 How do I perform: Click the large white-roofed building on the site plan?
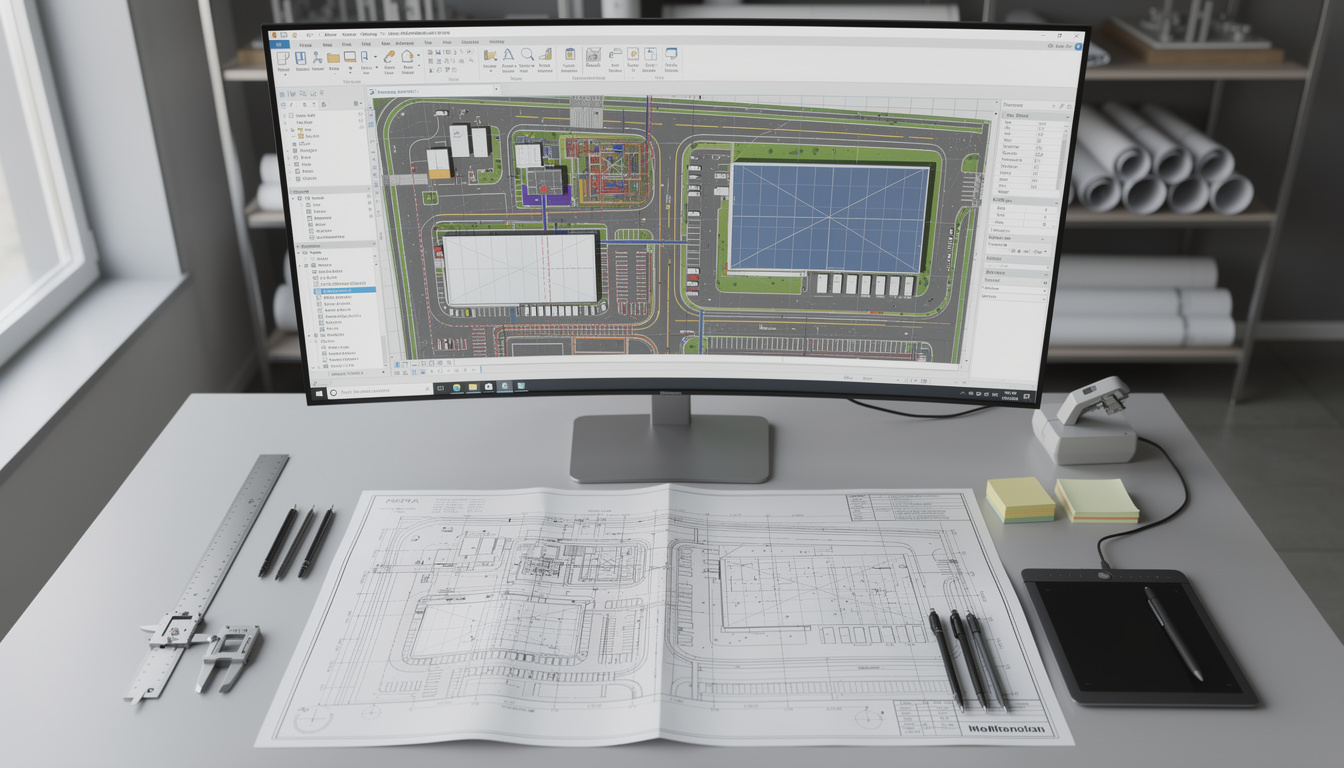point(520,269)
